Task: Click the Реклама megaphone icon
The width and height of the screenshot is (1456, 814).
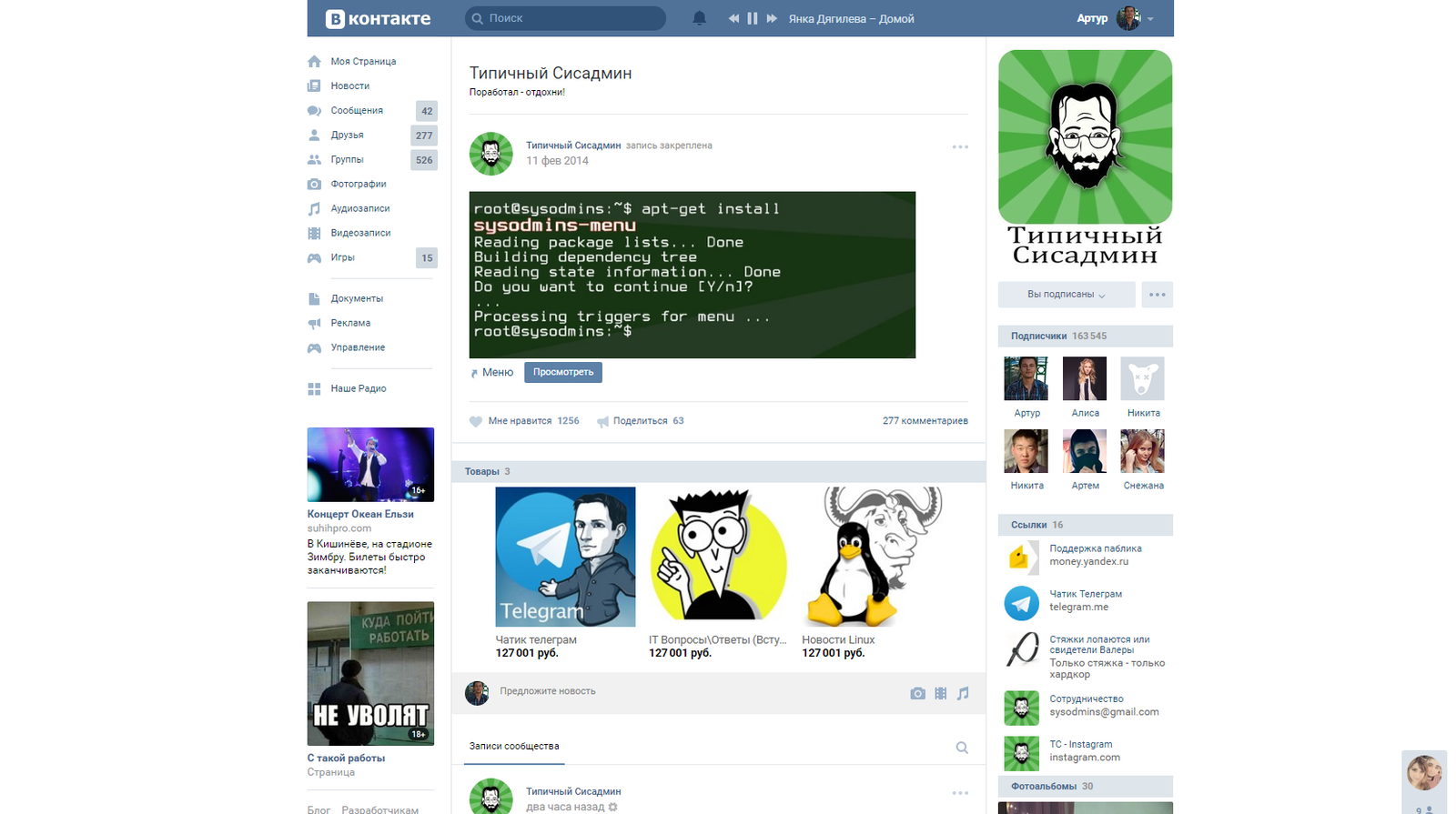Action: point(314,323)
